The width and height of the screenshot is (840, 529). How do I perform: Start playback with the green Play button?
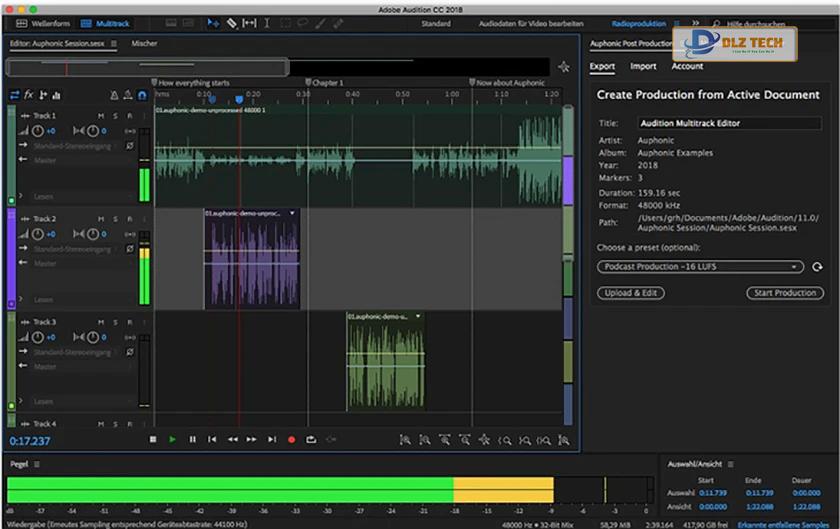(172, 439)
